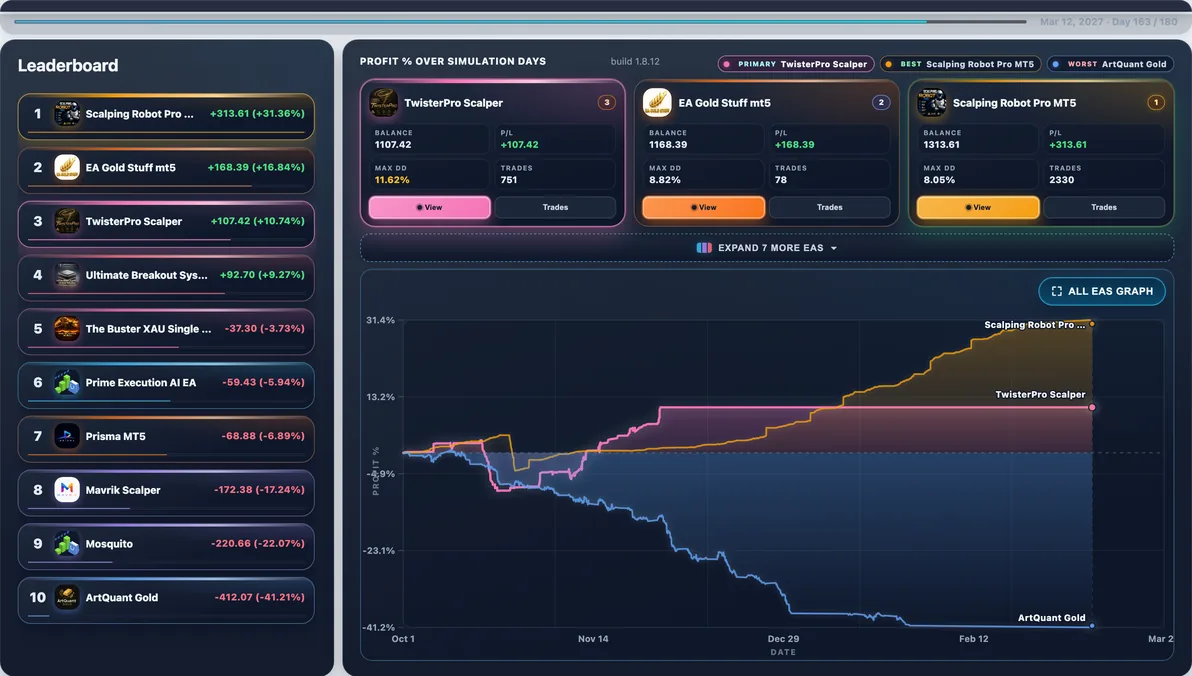Click the EA Gold Stuff mt5 card avatar
Screen dimensions: 1192x676
[x=658, y=103]
